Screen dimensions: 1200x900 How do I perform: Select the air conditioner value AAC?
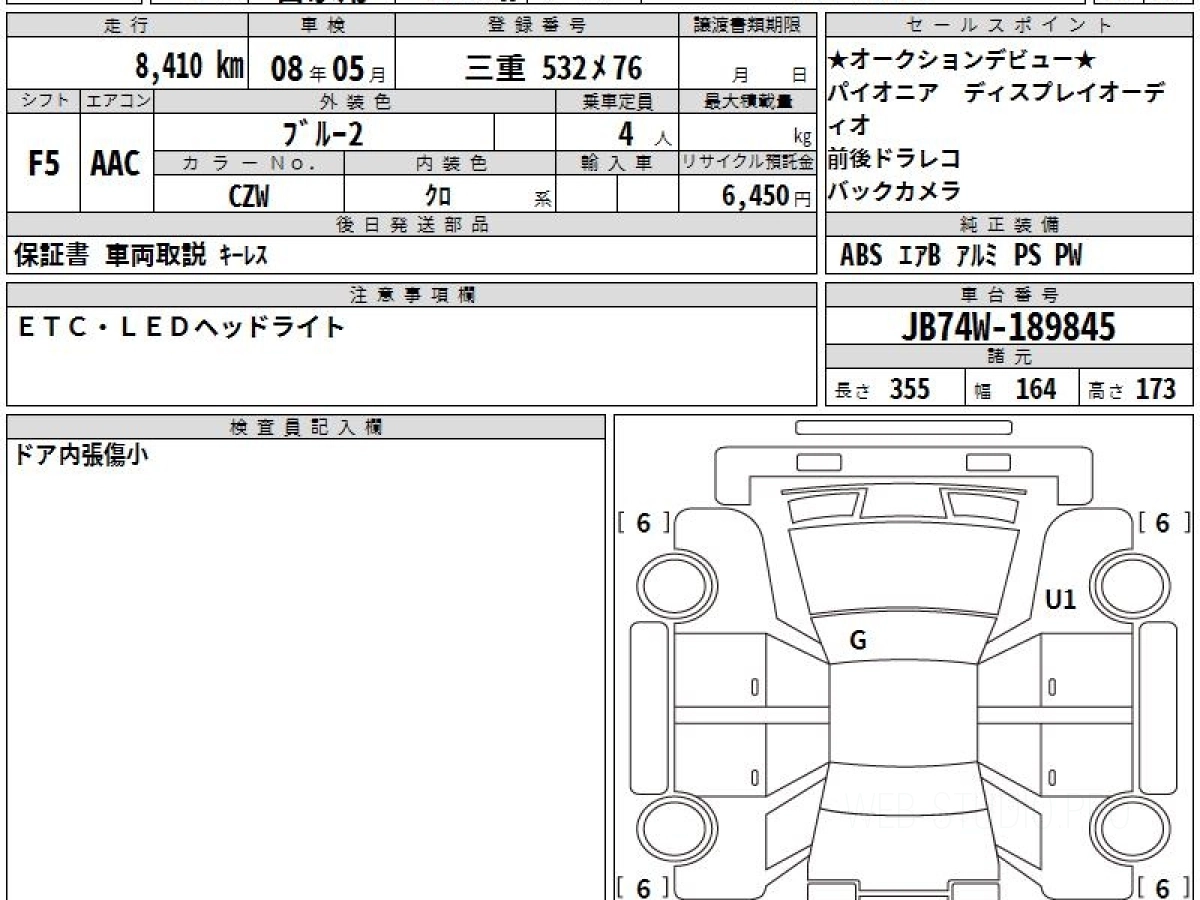116,164
